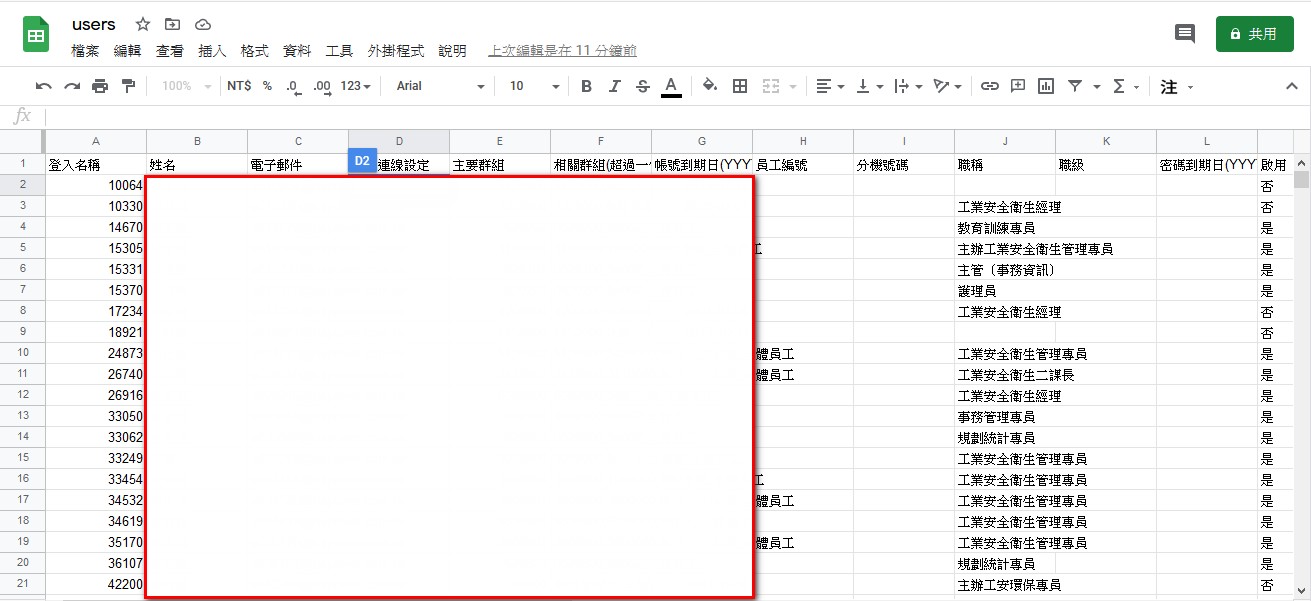1311x601 pixels.
Task: Toggle bold formatting
Action: click(587, 86)
